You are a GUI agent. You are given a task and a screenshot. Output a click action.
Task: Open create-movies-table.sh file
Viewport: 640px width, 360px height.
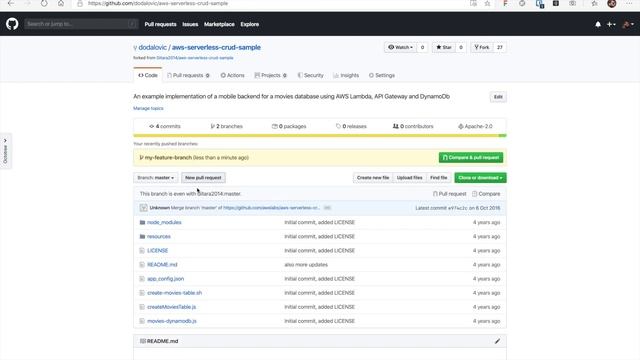coord(174,293)
